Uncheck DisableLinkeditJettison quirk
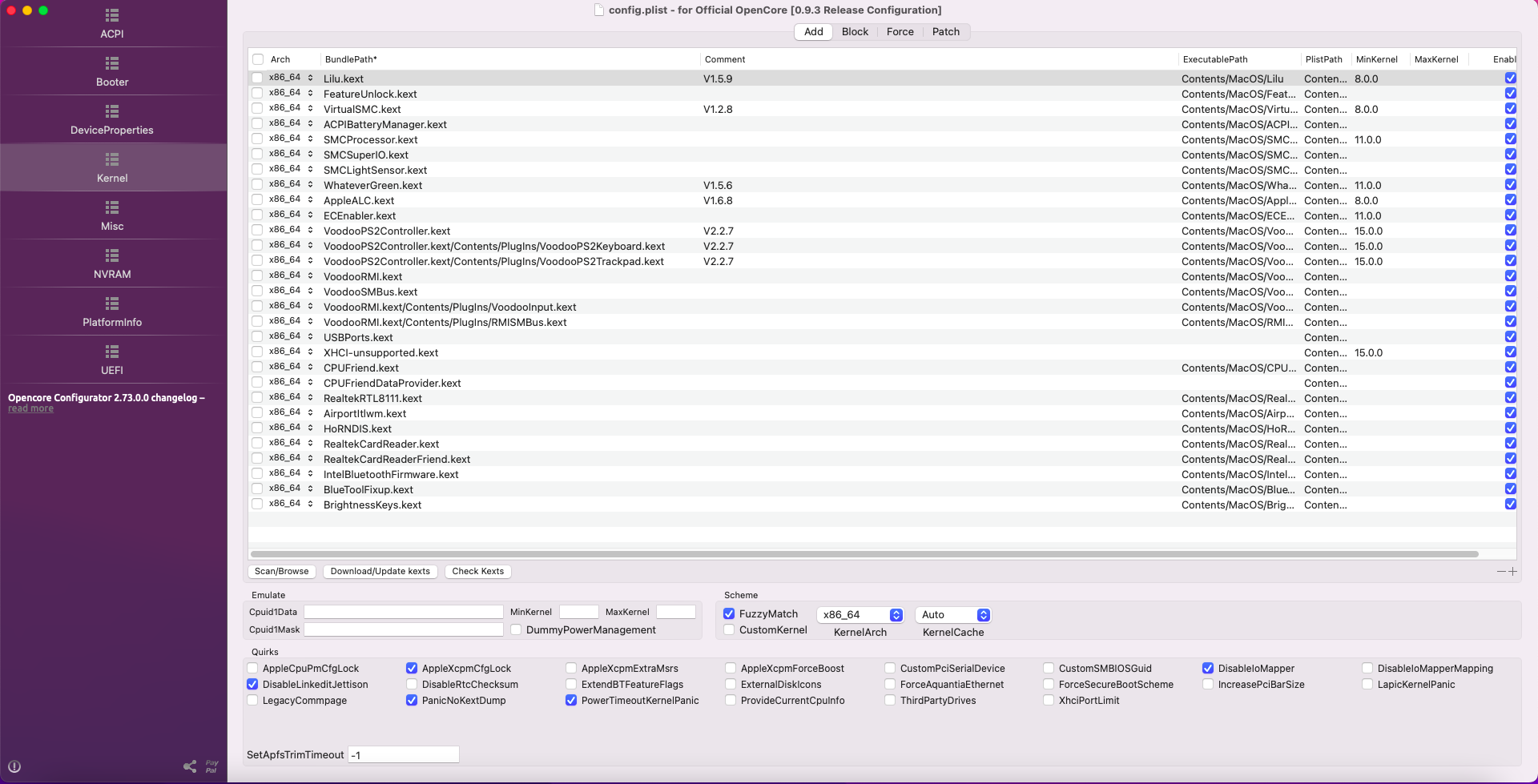The height and width of the screenshot is (784, 1538). coord(252,684)
